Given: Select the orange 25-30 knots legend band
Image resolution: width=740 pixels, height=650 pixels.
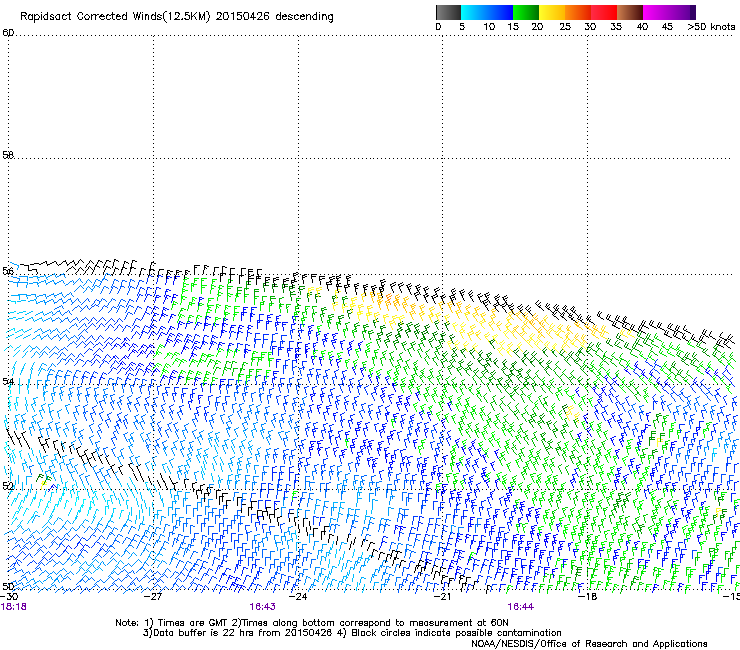Looking at the screenshot, I should [578, 12].
